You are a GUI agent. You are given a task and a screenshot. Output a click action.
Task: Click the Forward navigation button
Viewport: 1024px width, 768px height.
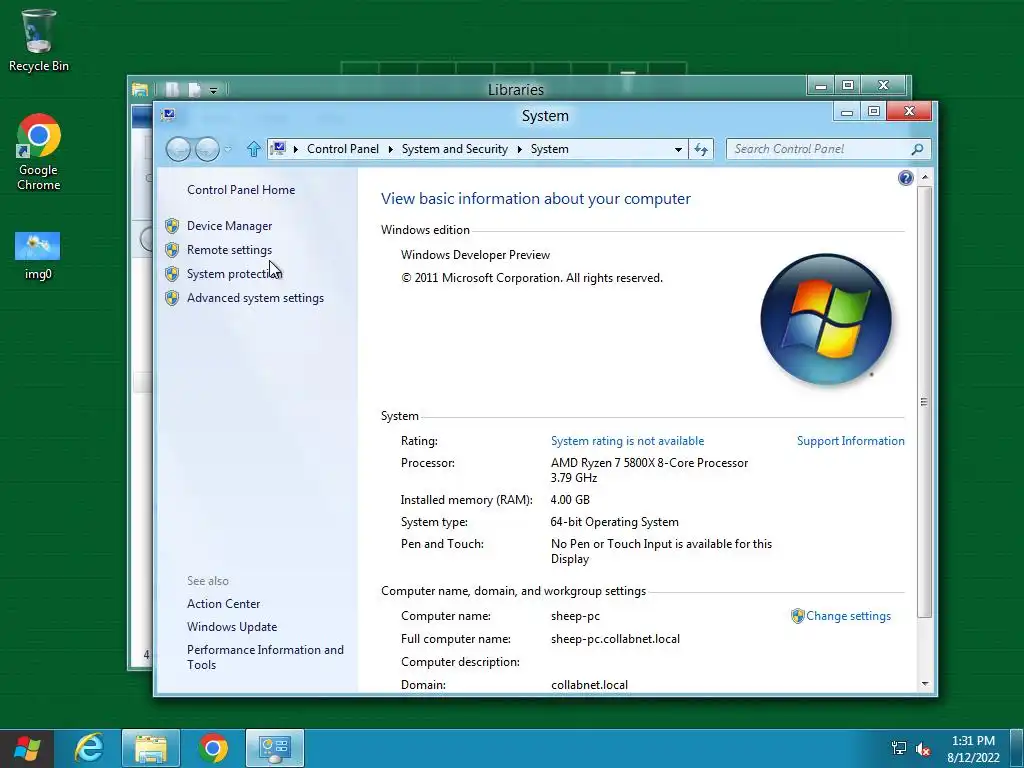[x=207, y=150]
